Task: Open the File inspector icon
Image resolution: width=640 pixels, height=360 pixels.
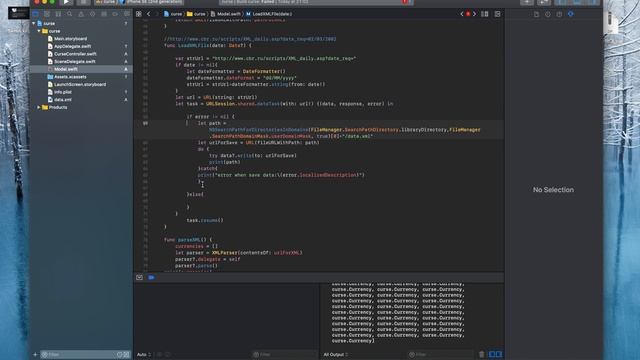Action: (536, 14)
